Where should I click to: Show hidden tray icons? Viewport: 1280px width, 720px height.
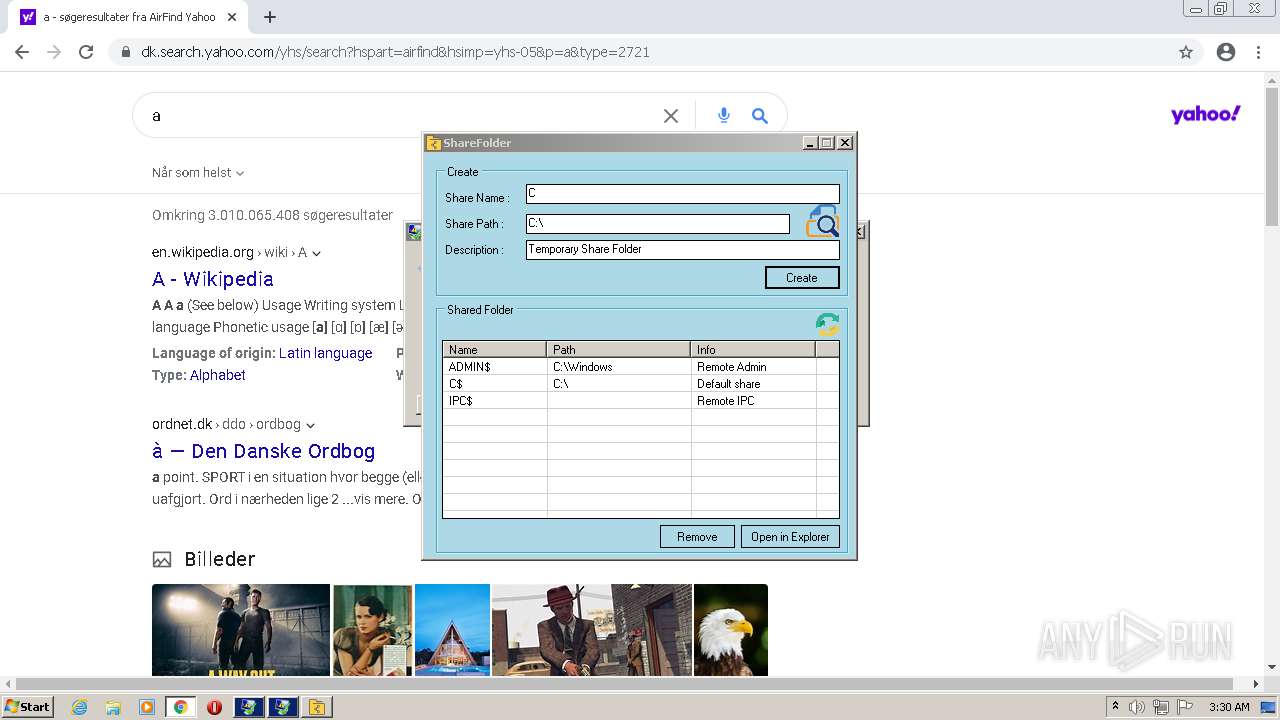[1115, 707]
